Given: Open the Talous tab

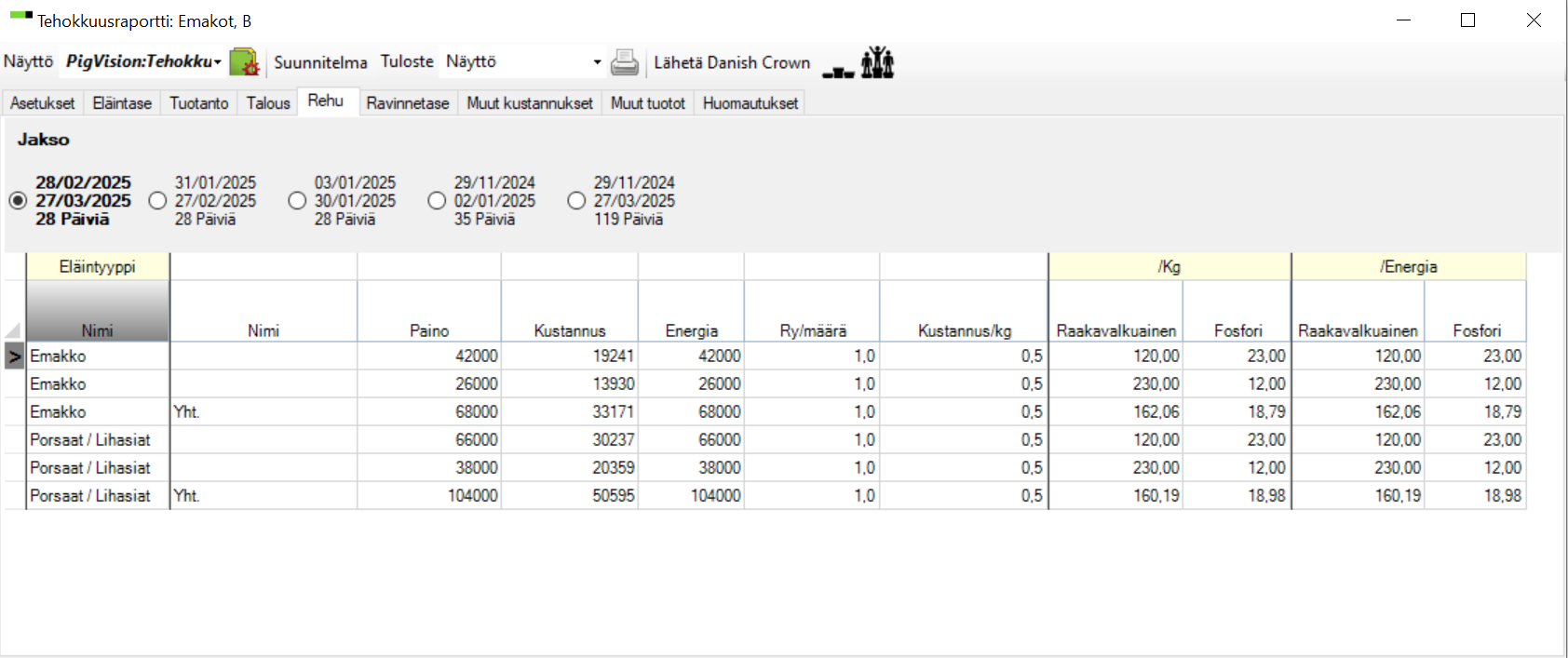Looking at the screenshot, I should pyautogui.click(x=268, y=103).
